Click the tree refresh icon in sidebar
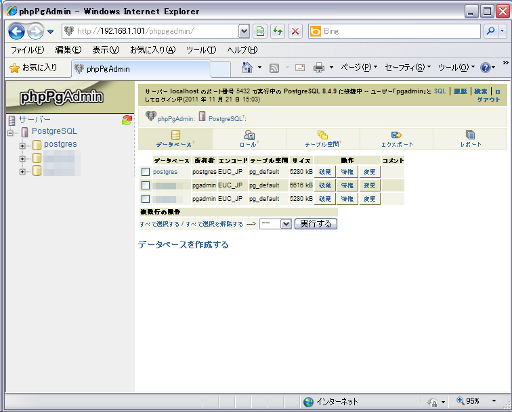512x412 pixels. [x=127, y=120]
